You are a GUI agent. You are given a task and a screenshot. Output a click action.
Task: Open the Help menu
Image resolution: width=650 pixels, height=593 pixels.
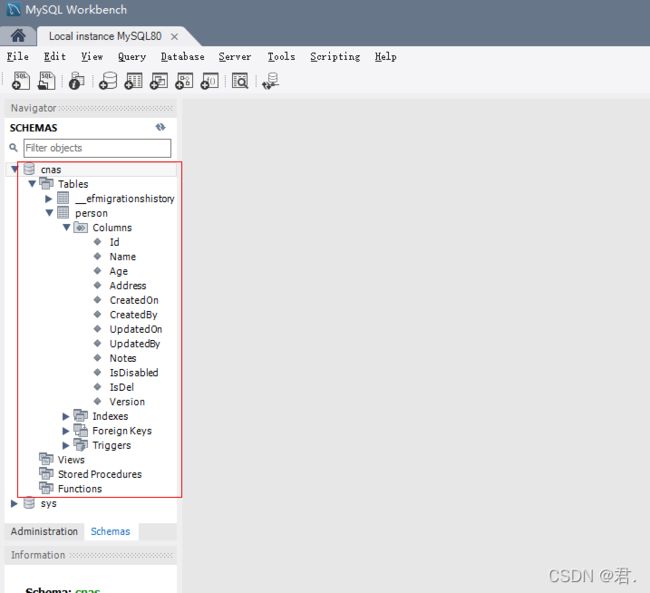(386, 56)
